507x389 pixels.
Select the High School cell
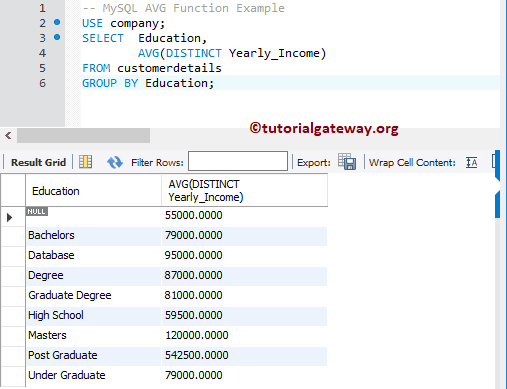(x=93, y=316)
